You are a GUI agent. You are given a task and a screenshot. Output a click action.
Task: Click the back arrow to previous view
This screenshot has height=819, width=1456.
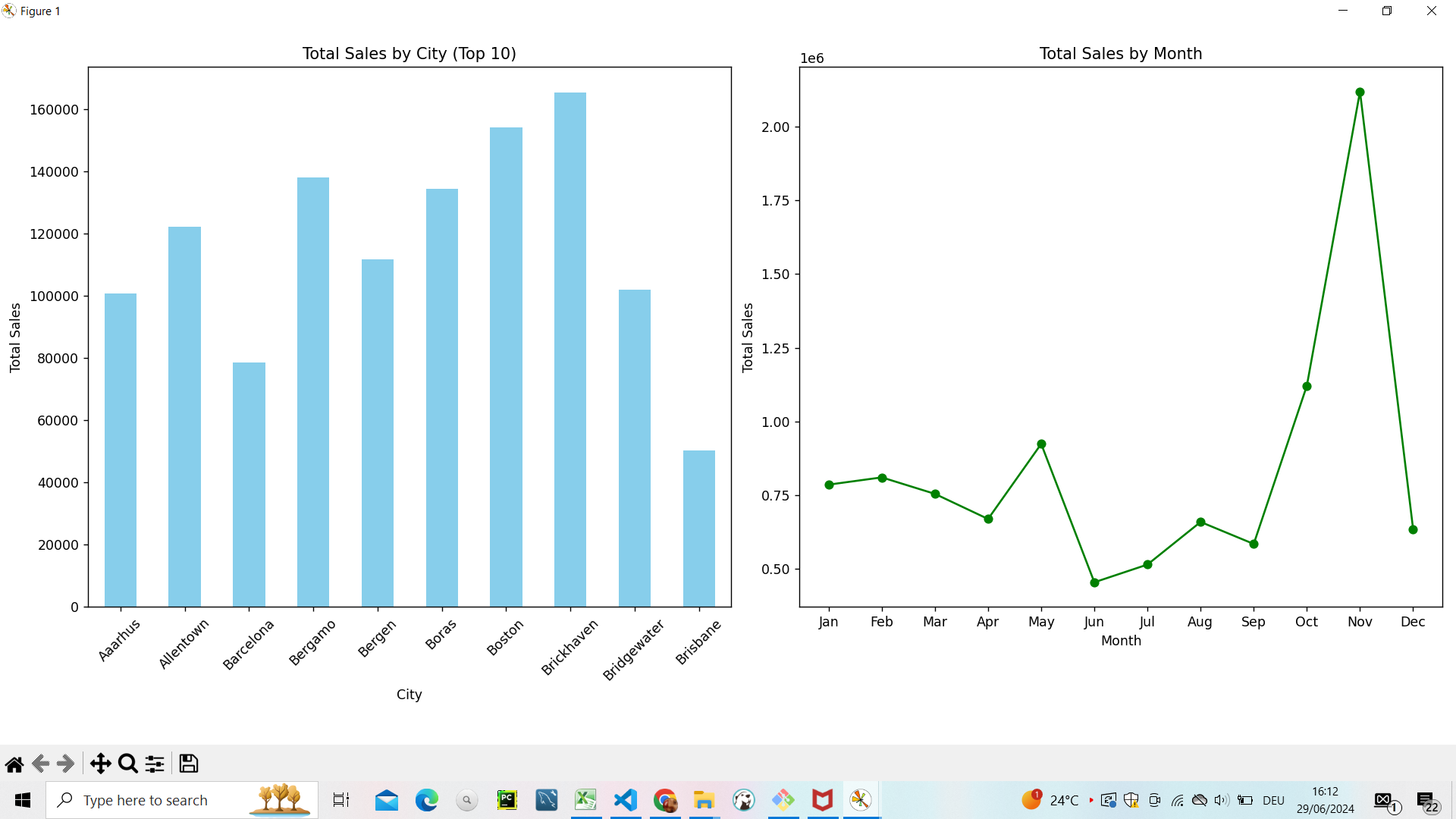41,764
